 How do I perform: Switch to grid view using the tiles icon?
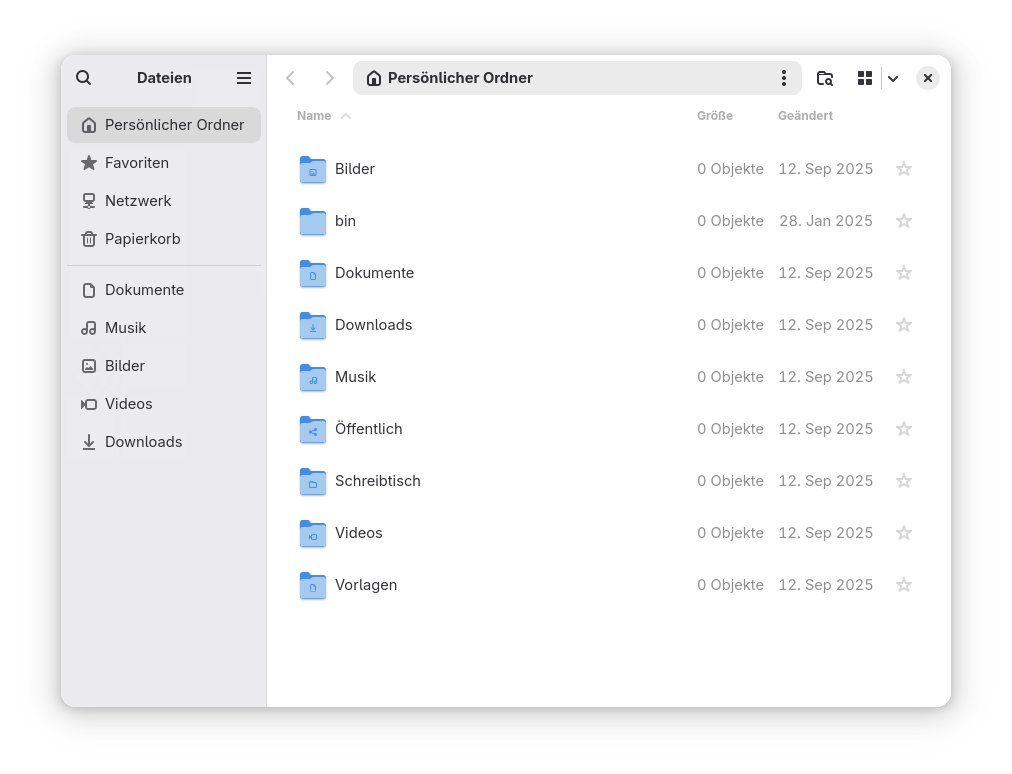click(x=865, y=77)
